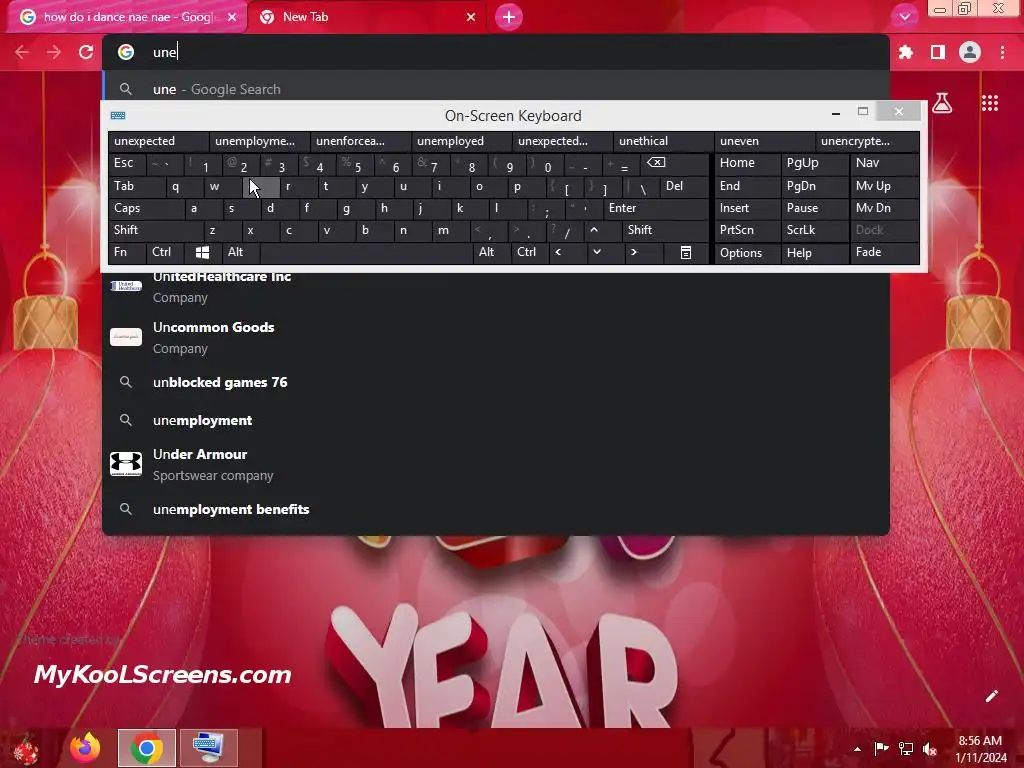Image resolution: width=1024 pixels, height=768 pixels.
Task: Click the Action Center flag tray icon
Action: [882, 748]
